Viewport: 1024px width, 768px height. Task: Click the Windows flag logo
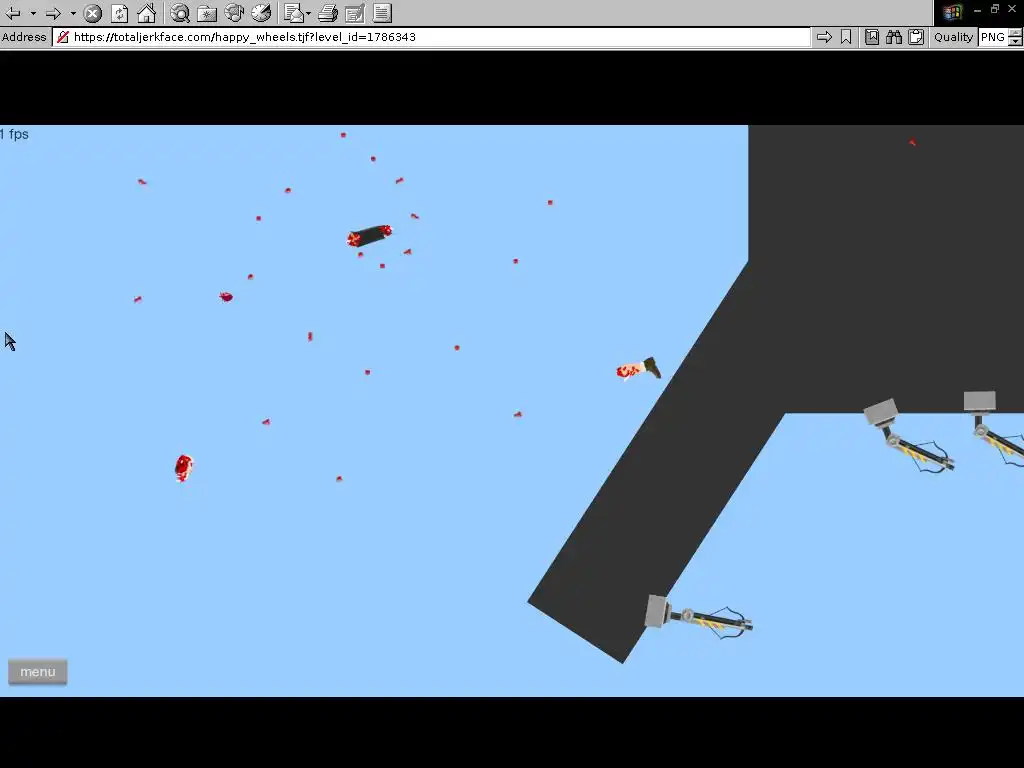pos(952,12)
